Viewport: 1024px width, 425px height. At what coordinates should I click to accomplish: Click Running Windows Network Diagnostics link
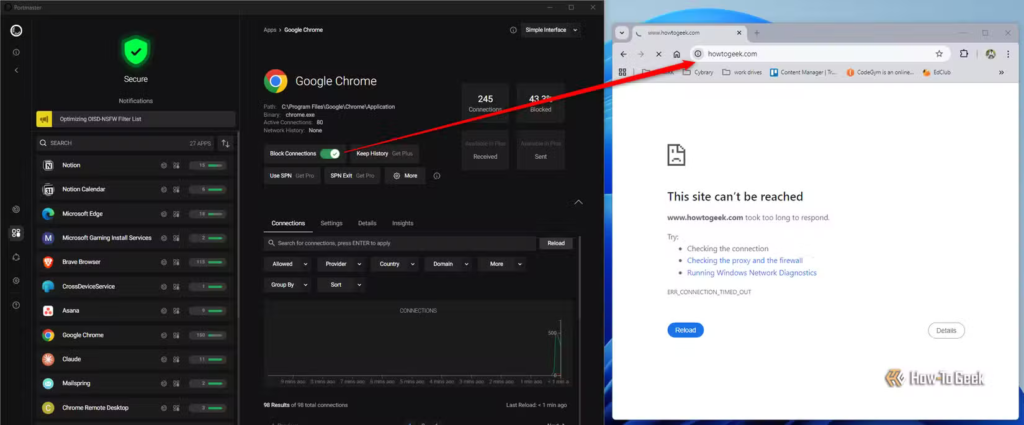point(751,272)
